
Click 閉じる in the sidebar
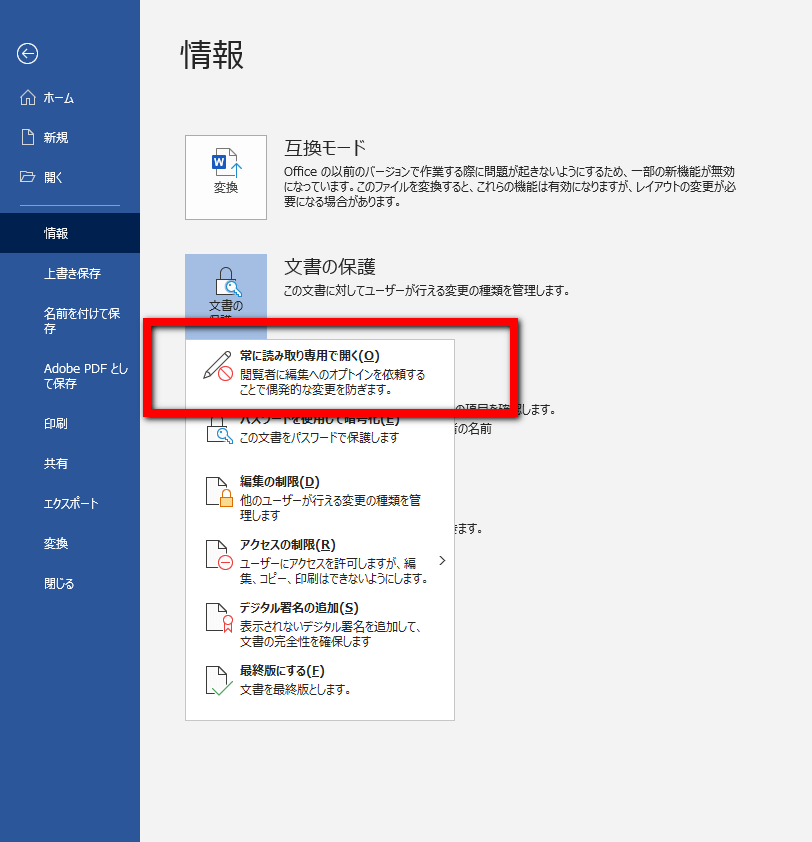pos(59,584)
